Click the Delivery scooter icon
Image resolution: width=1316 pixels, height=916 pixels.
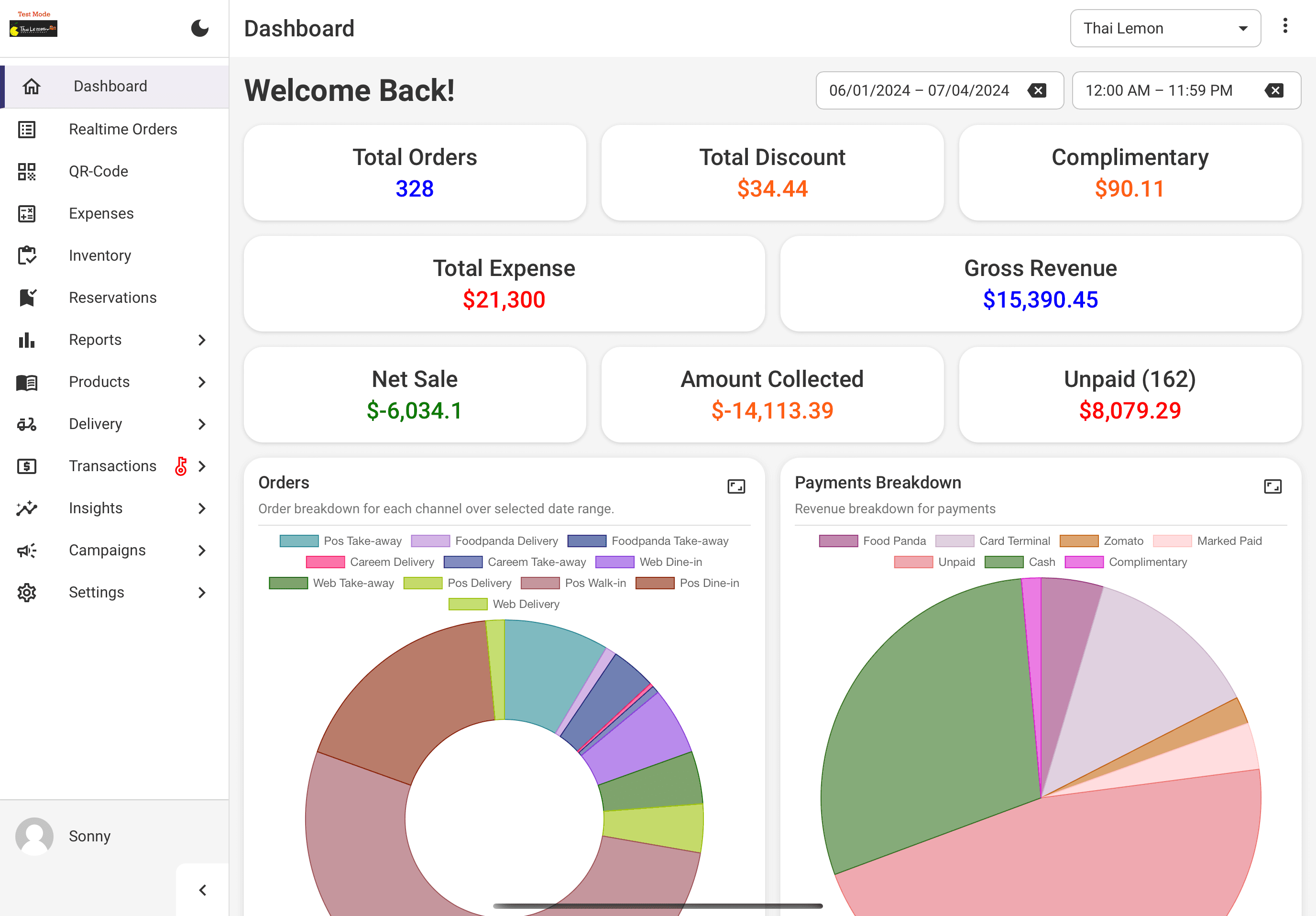click(27, 424)
